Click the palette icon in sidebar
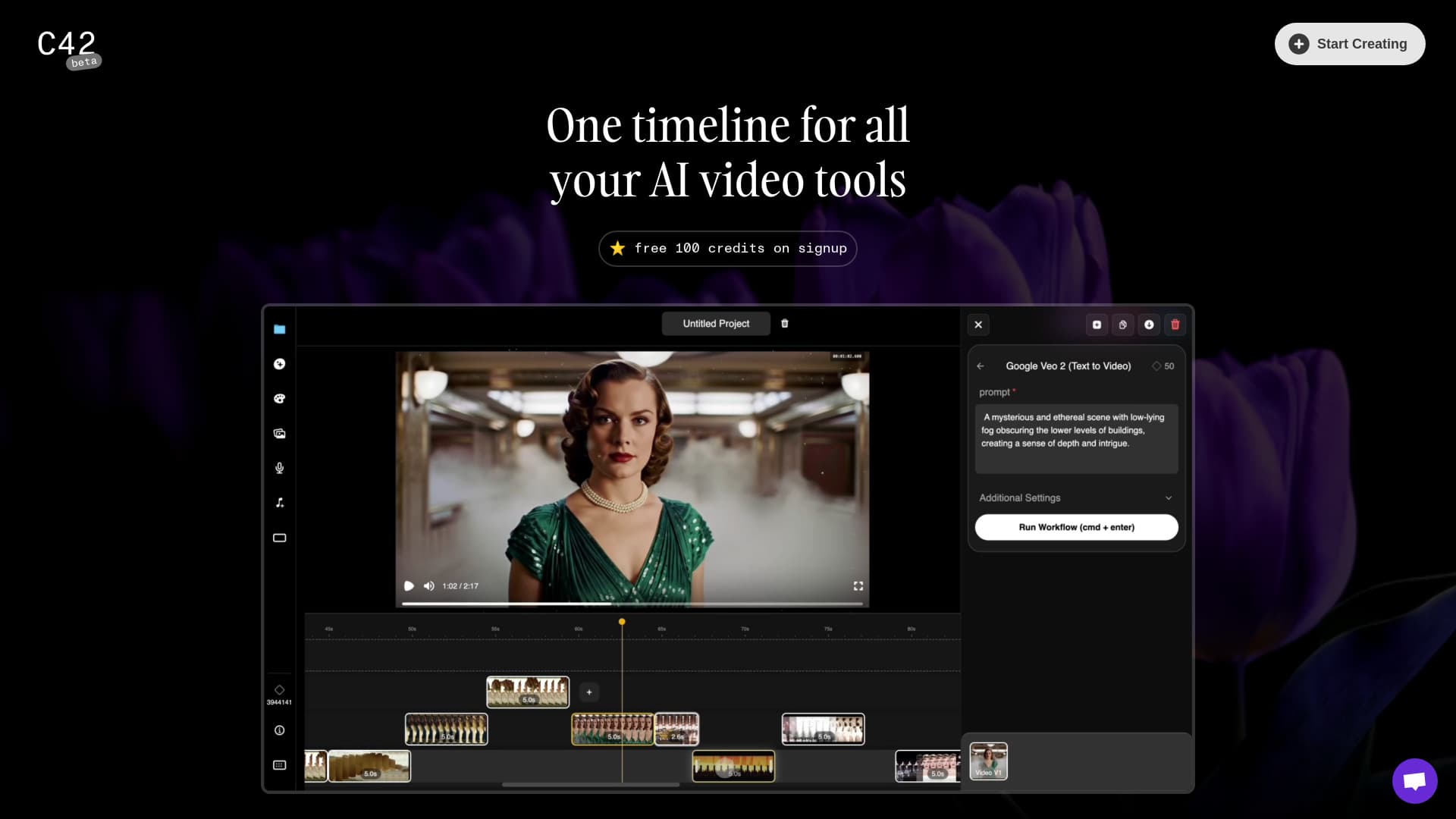 (279, 399)
